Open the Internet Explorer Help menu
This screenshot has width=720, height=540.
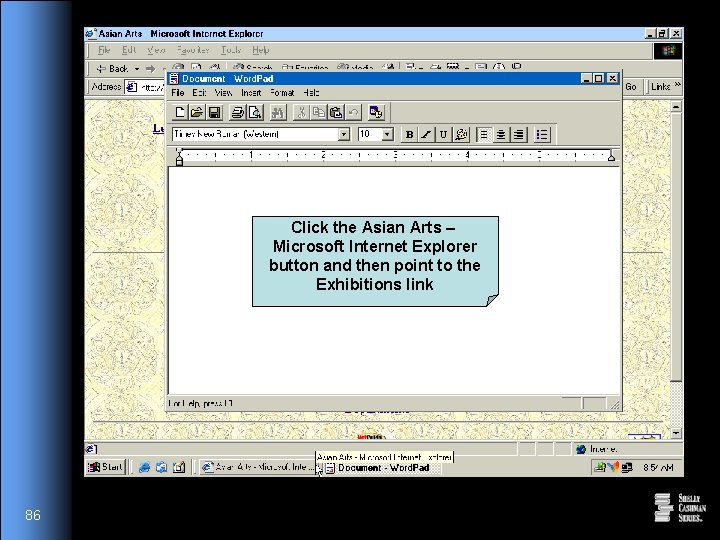[x=260, y=50]
